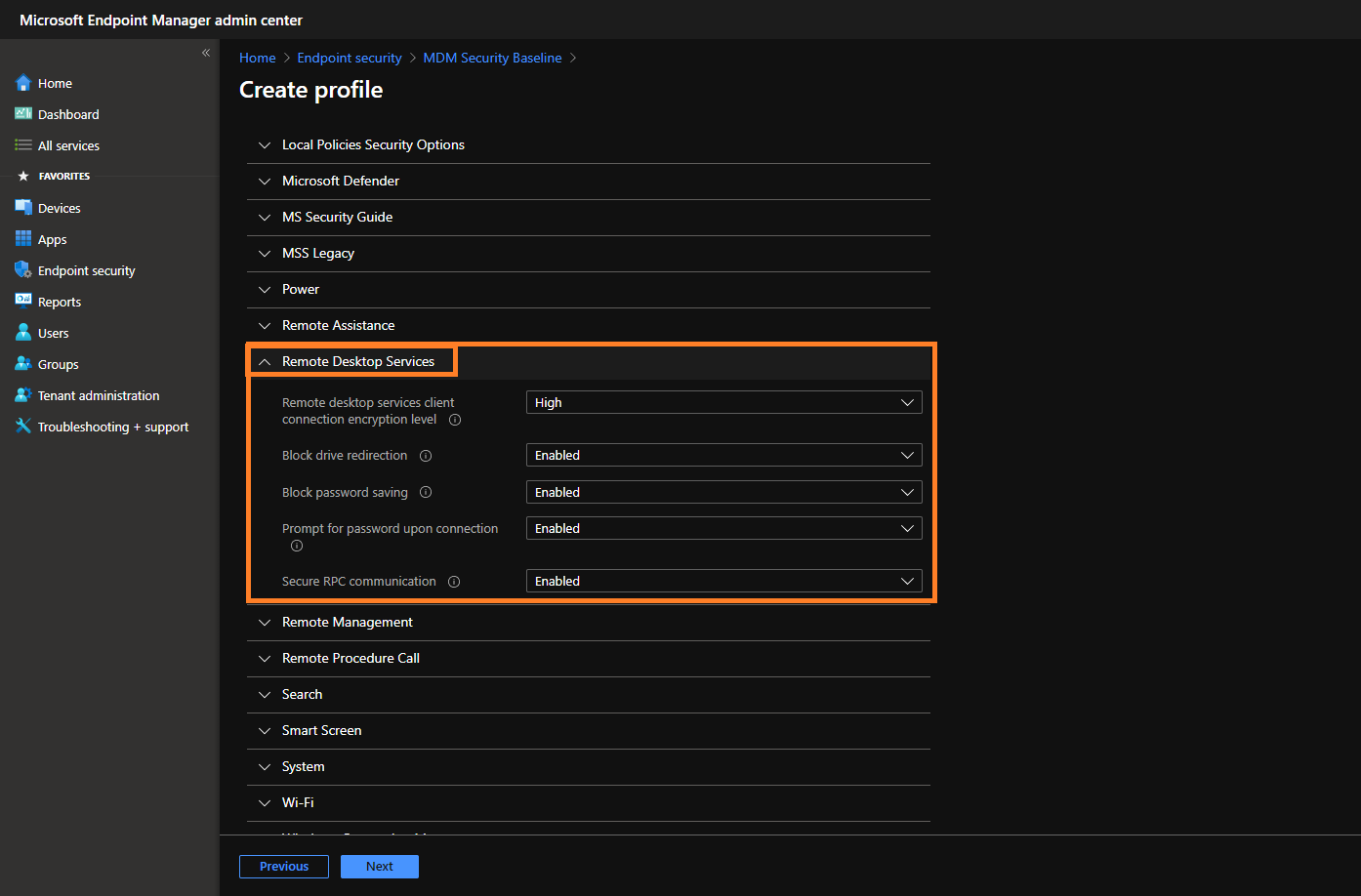
Task: Click the Tenant administration icon
Action: [x=23, y=395]
